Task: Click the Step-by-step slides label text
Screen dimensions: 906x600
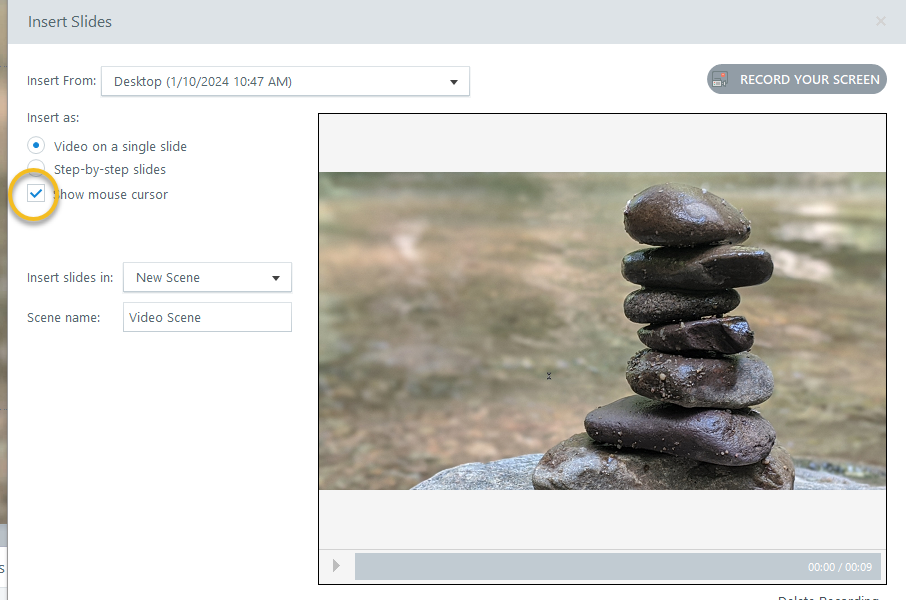Action: tap(110, 170)
